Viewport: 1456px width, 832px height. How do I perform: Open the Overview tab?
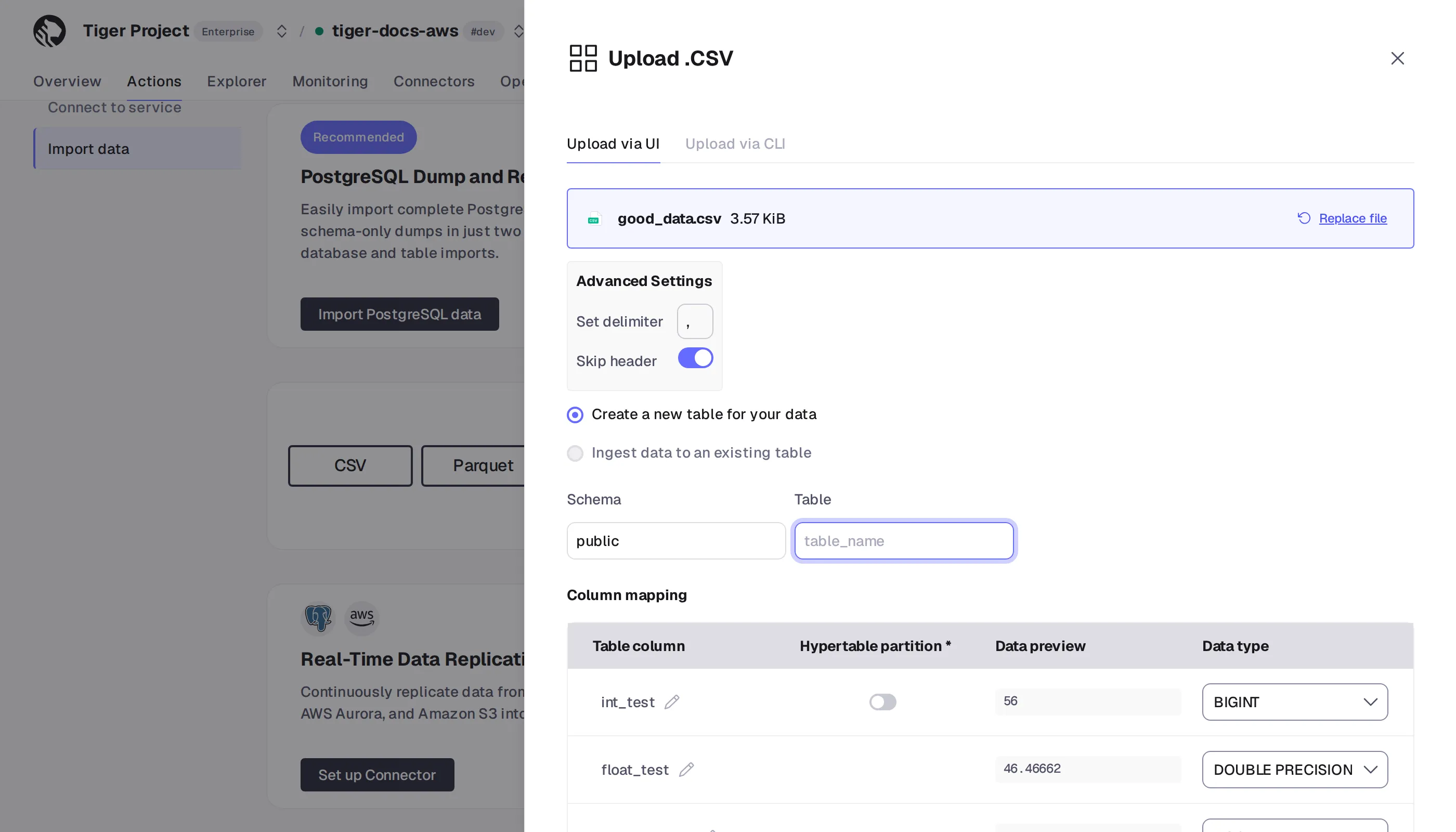pos(67,82)
